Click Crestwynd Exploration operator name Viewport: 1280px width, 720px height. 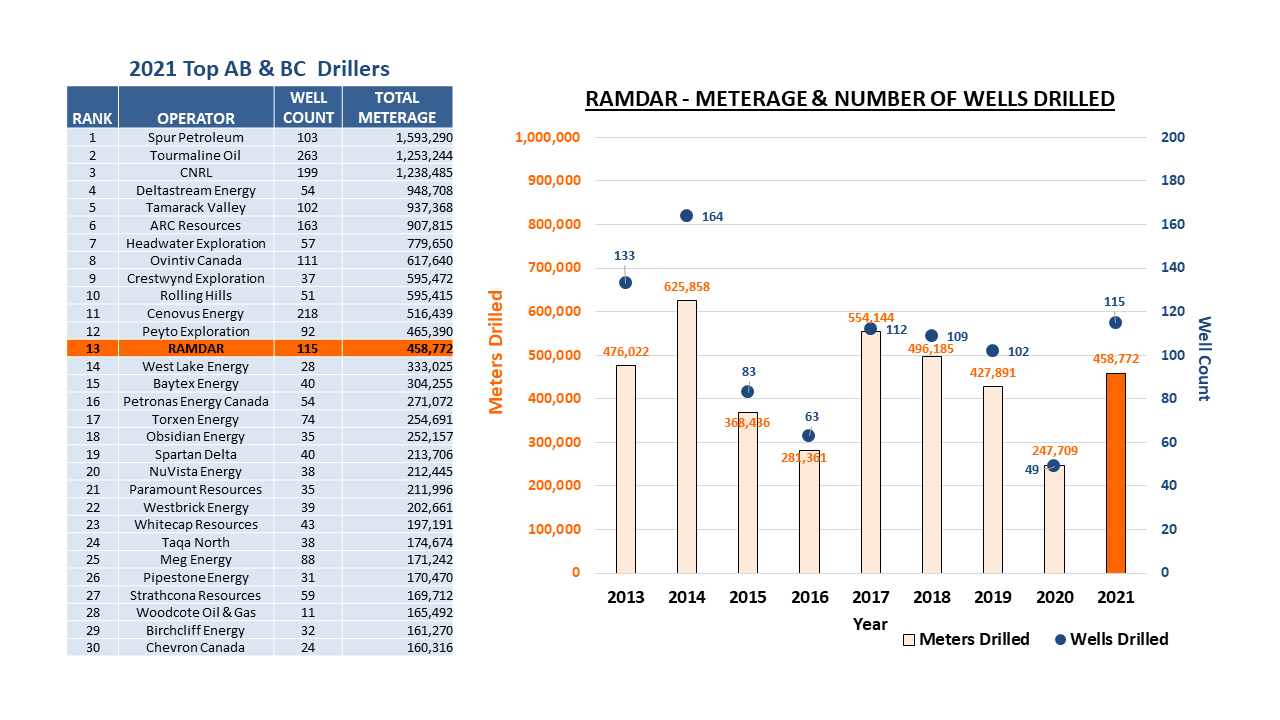point(196,278)
